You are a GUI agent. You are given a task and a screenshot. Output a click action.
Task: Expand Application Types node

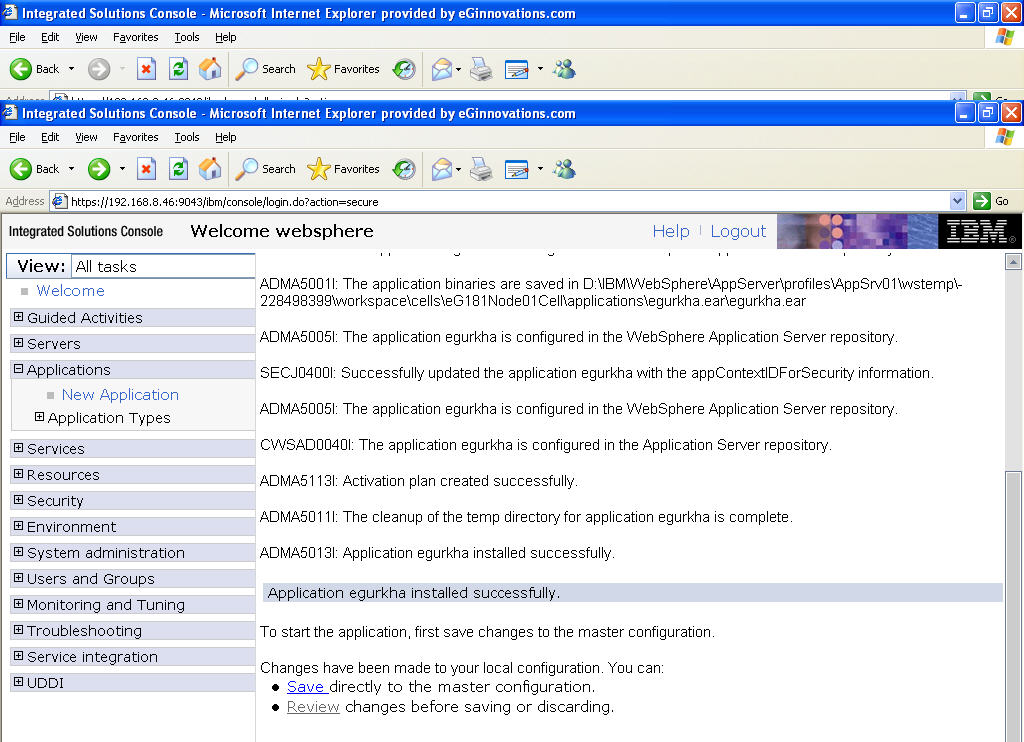coord(39,417)
